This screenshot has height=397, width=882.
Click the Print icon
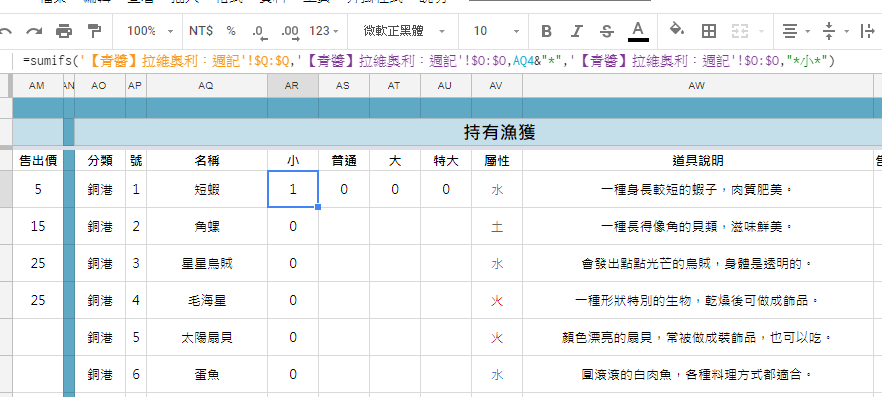click(64, 31)
